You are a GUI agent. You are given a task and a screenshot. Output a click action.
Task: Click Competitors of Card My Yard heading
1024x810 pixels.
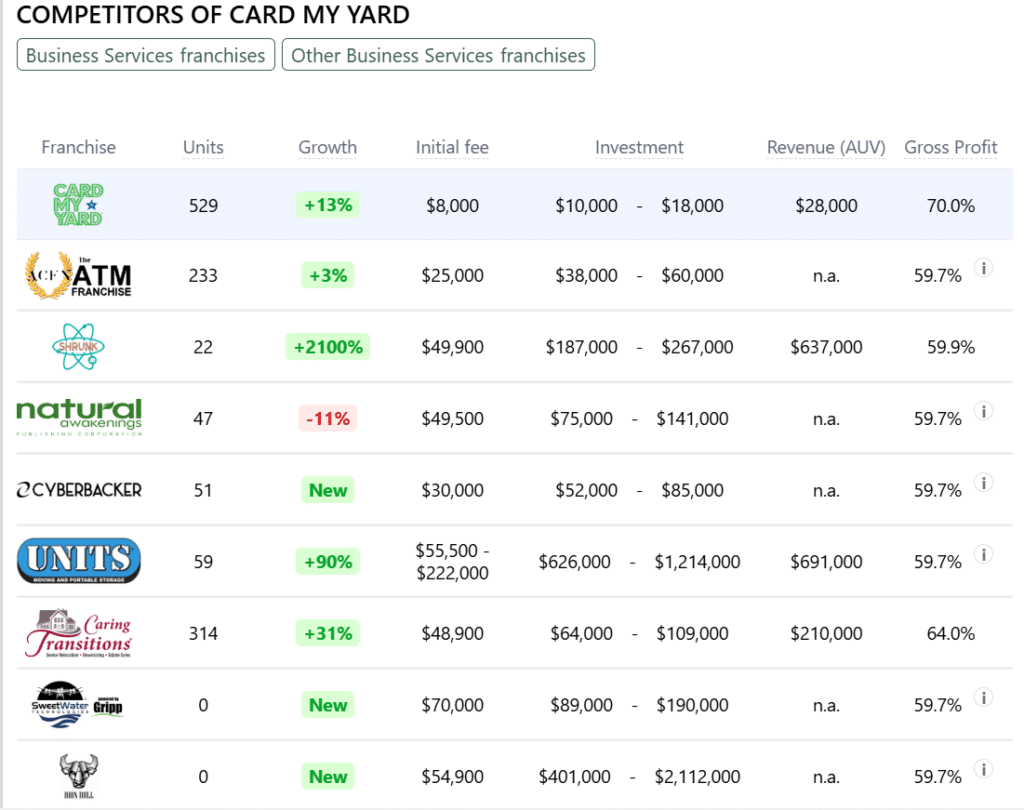213,14
